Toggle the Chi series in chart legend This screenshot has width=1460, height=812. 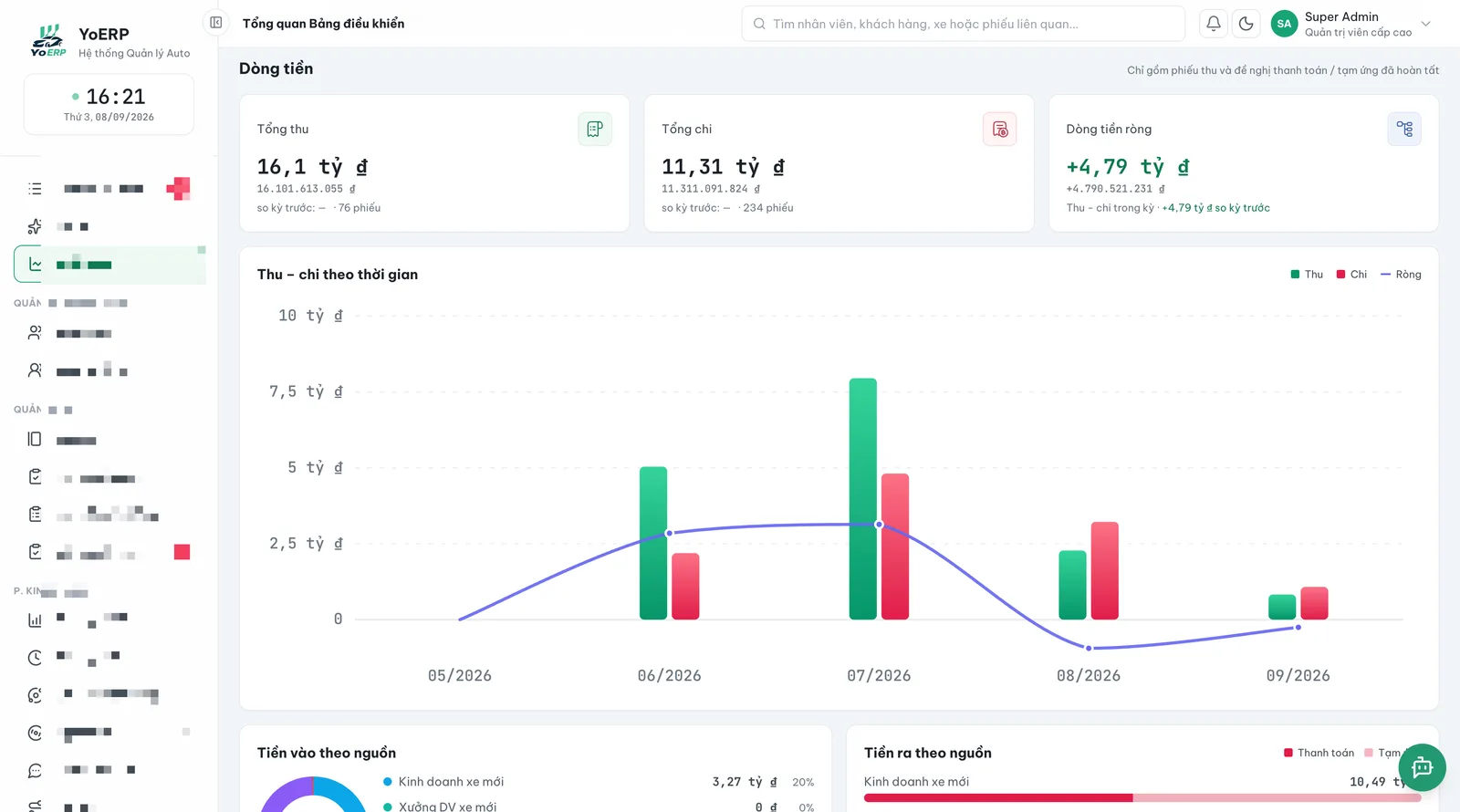click(1351, 275)
